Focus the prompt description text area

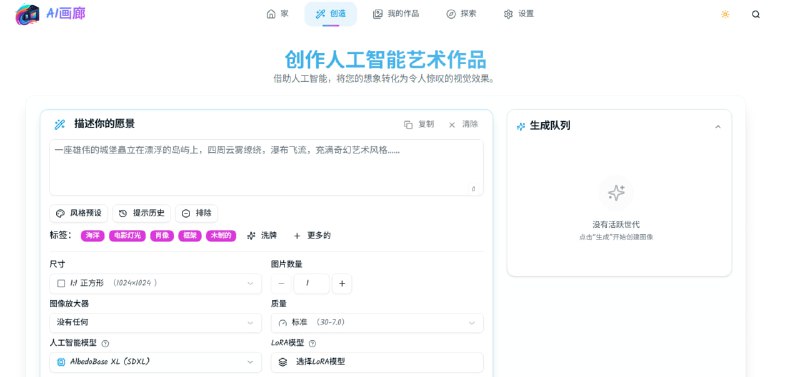coord(266,167)
